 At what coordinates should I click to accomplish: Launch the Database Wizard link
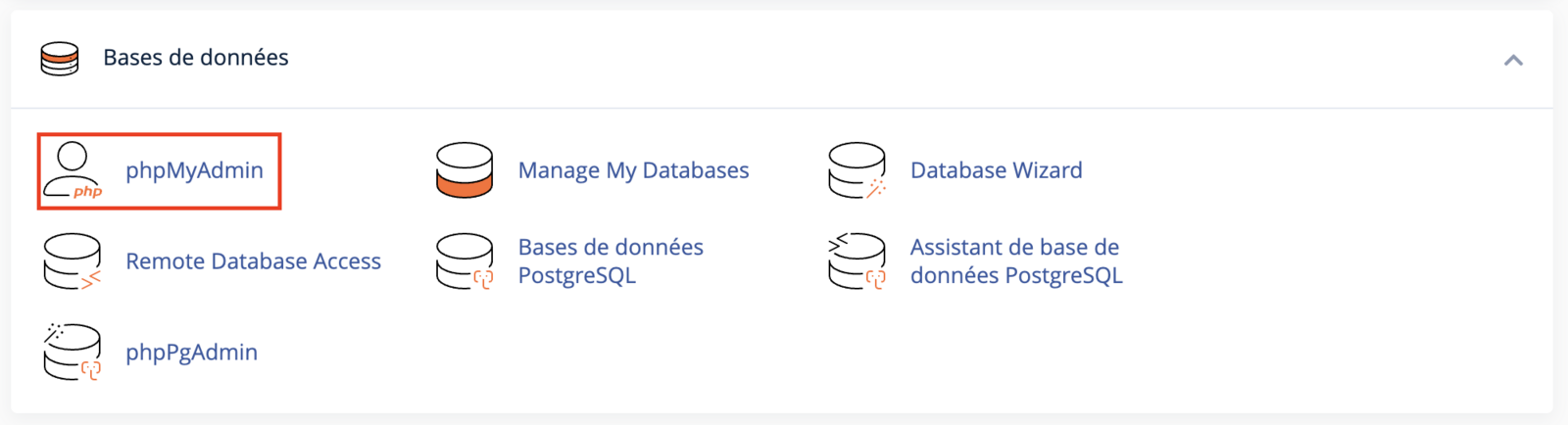pos(996,170)
